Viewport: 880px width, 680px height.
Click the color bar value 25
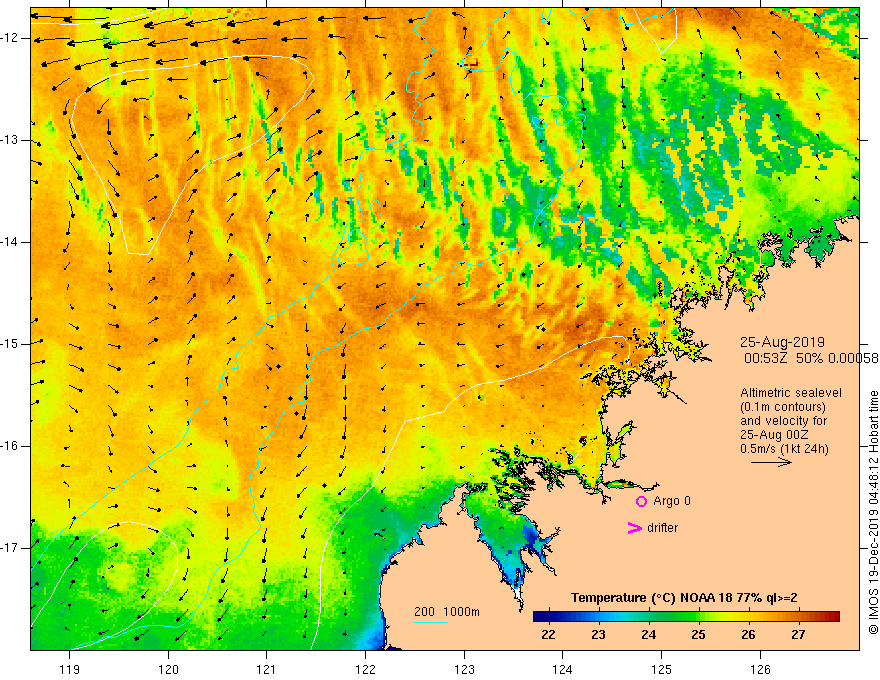click(x=698, y=635)
